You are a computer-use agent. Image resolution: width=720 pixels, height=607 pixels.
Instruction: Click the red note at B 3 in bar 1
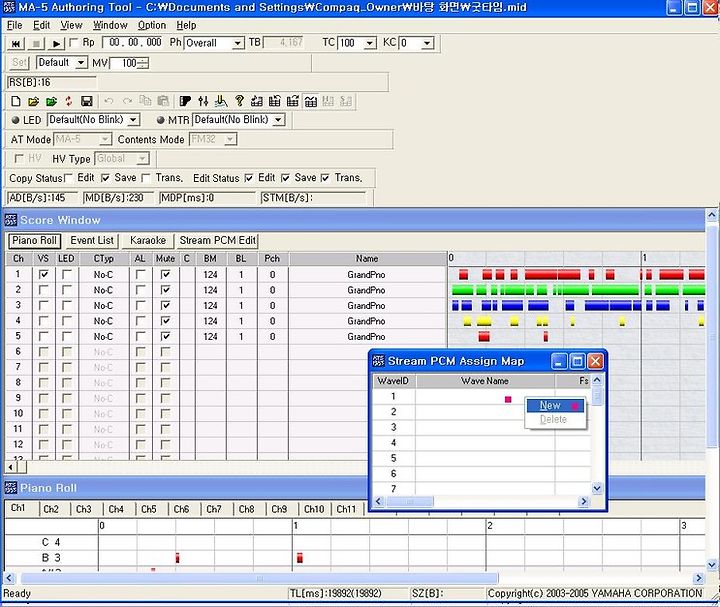coord(300,558)
